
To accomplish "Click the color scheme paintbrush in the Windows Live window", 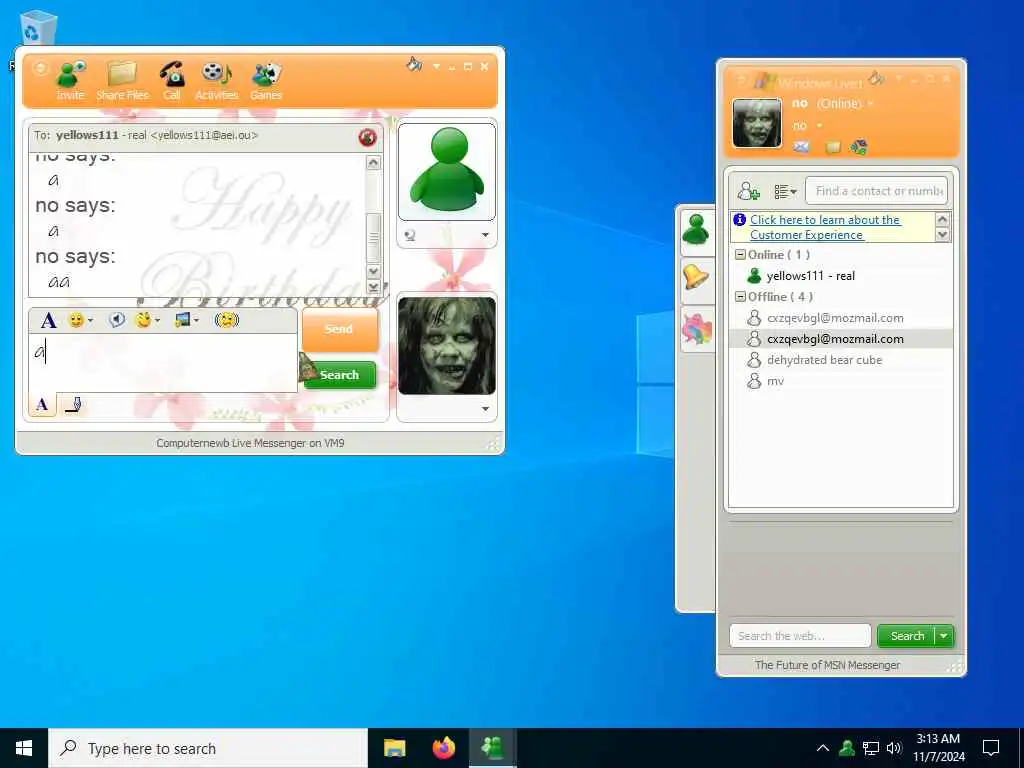I will [x=876, y=79].
